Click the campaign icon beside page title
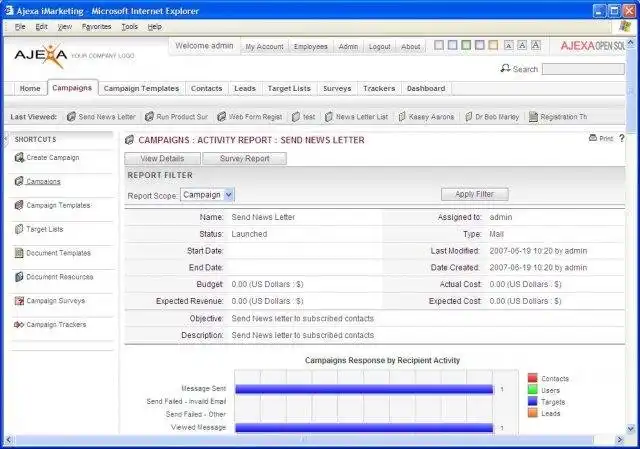 click(x=129, y=140)
